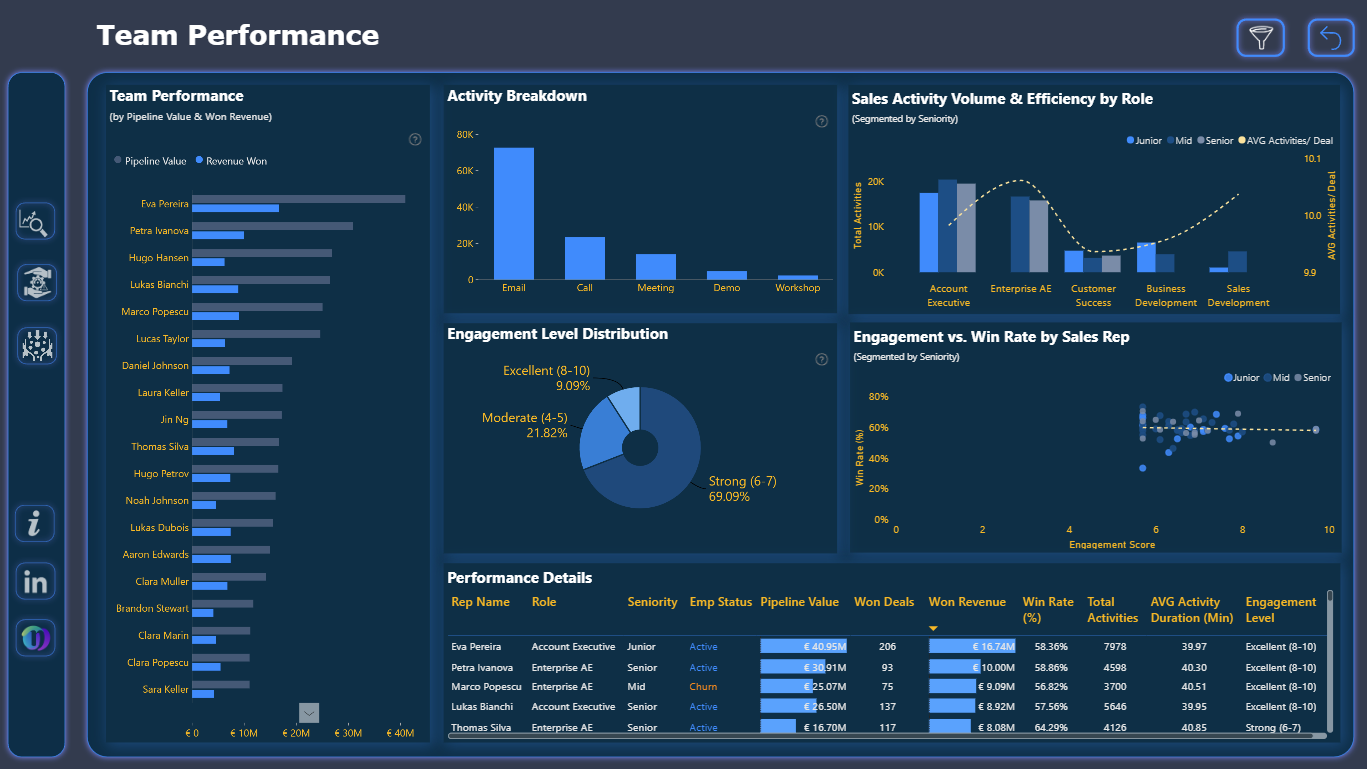The width and height of the screenshot is (1367, 769).
Task: Select Brandon Stewart label in bar chart
Action: click(152, 609)
